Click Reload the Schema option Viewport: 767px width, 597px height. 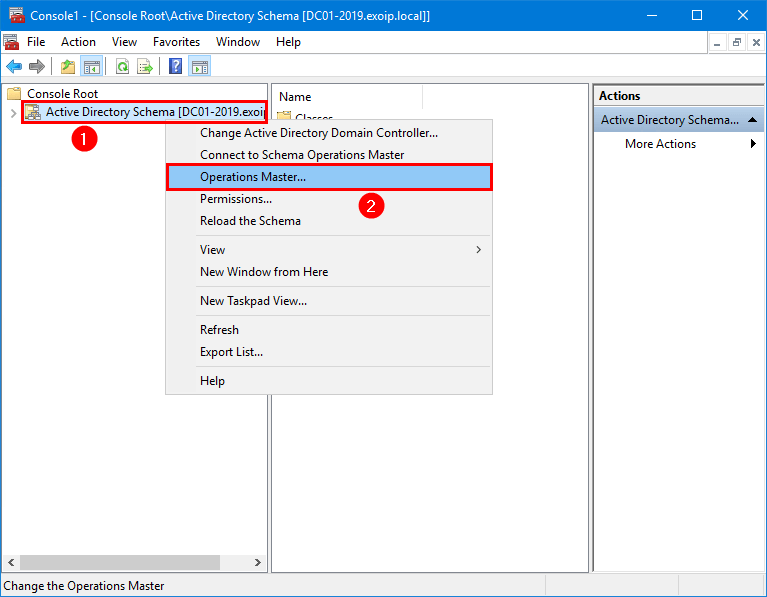[x=329, y=221]
